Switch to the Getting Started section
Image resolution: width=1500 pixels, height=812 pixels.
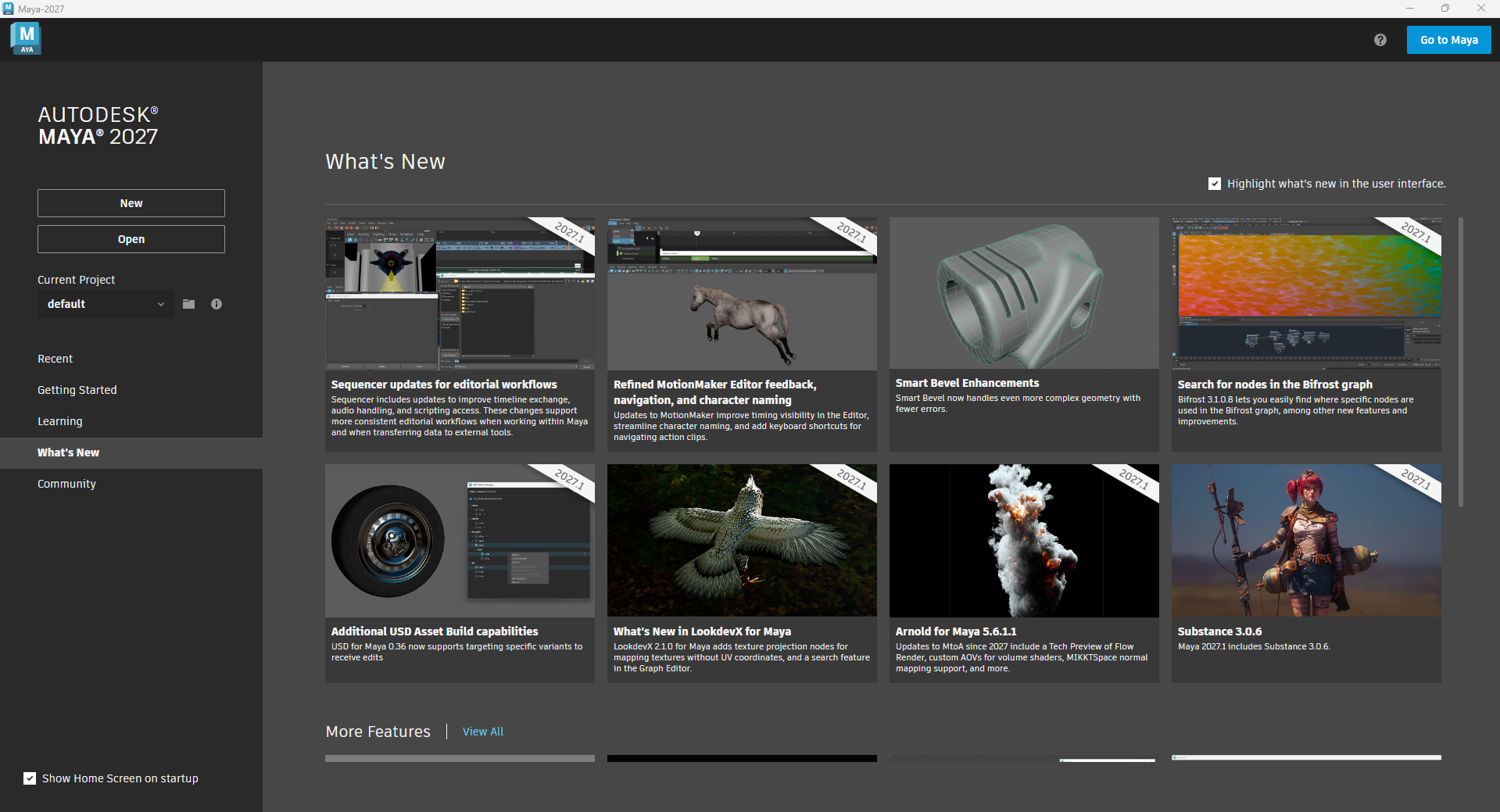pyautogui.click(x=77, y=390)
